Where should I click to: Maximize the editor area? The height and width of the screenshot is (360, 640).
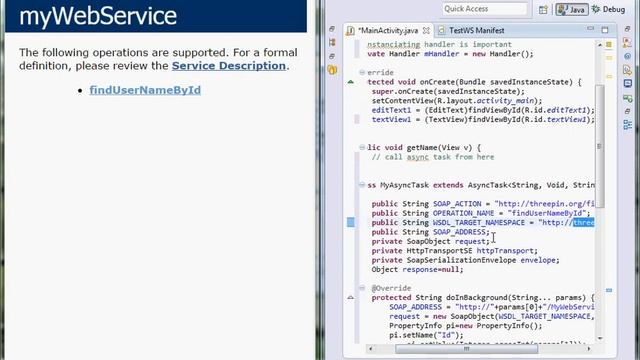click(x=605, y=30)
